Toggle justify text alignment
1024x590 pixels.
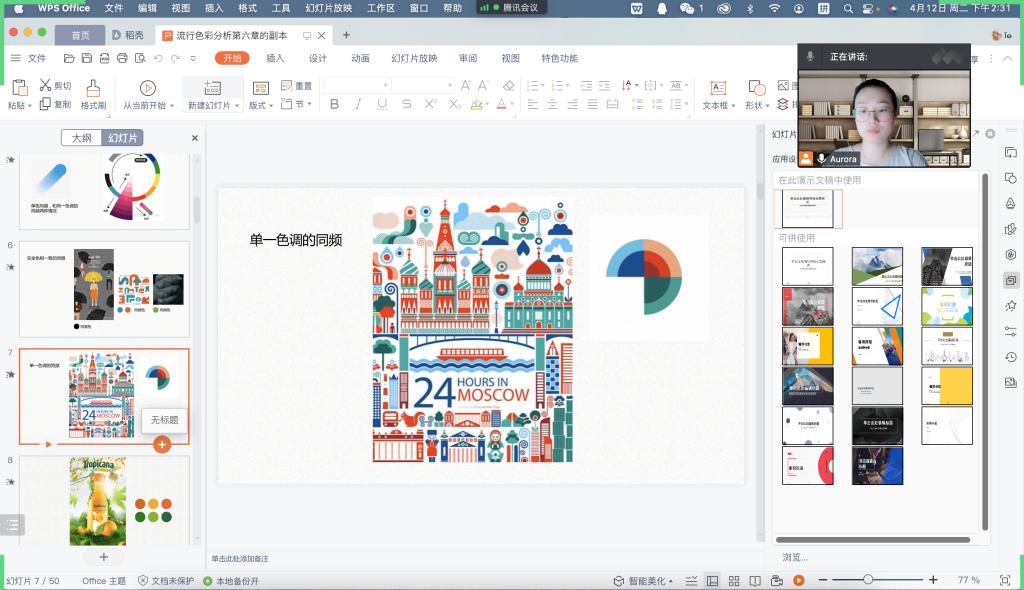point(592,104)
